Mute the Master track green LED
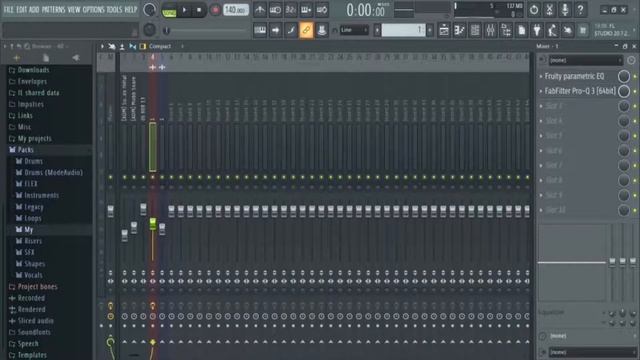The height and width of the screenshot is (360, 640). click(111, 177)
